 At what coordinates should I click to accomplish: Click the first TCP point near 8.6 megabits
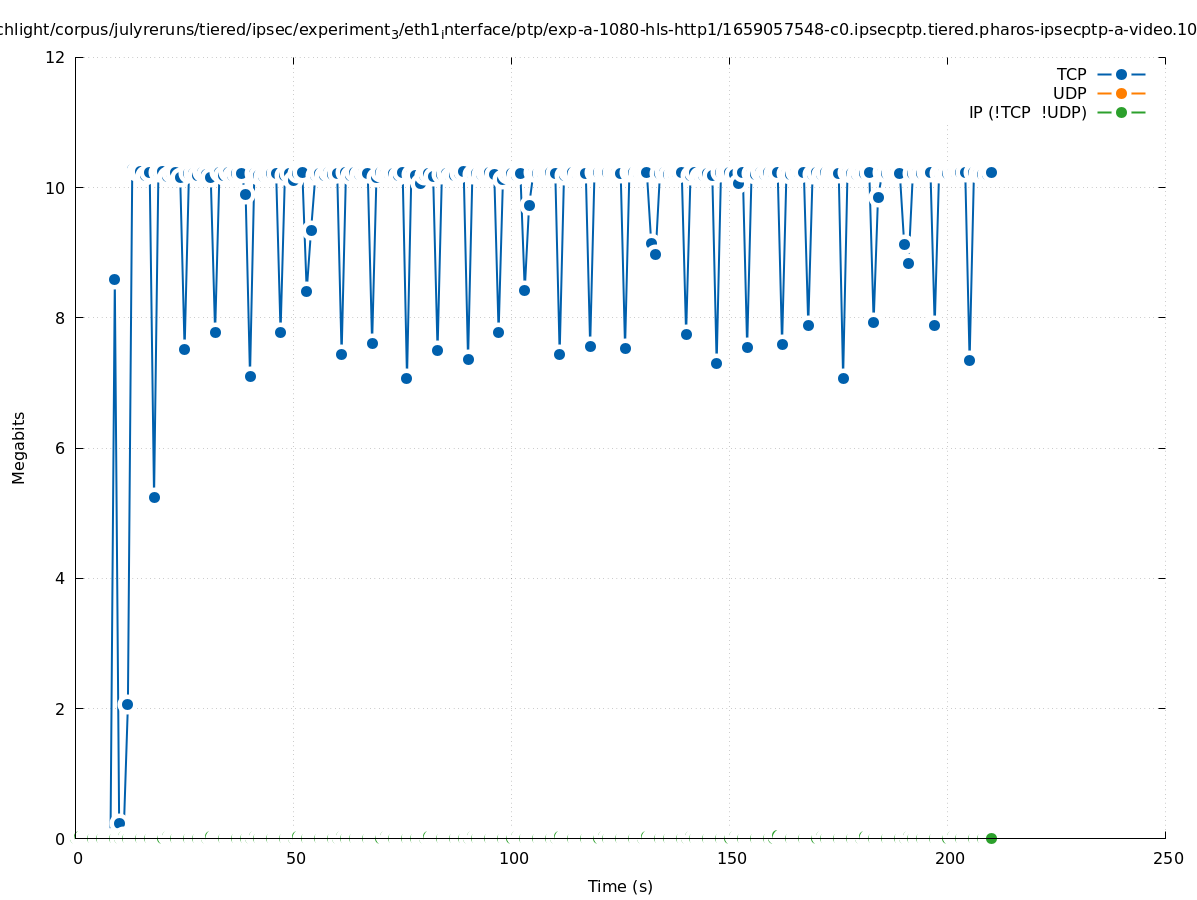click(x=114, y=279)
